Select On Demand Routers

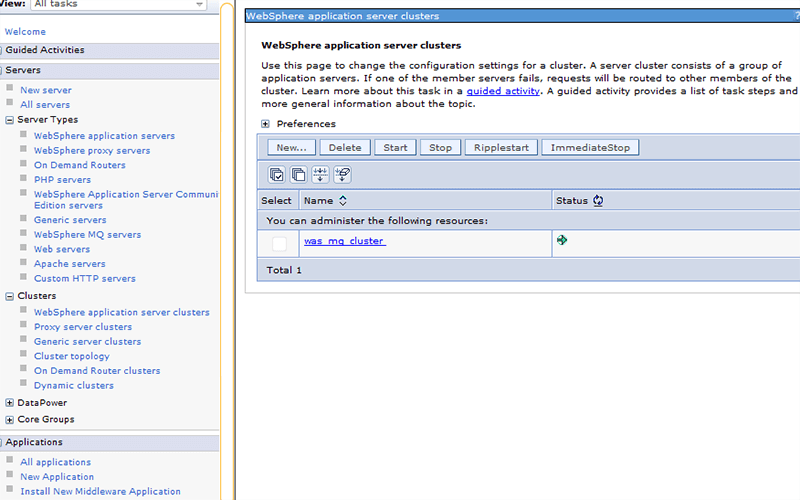[x=80, y=165]
